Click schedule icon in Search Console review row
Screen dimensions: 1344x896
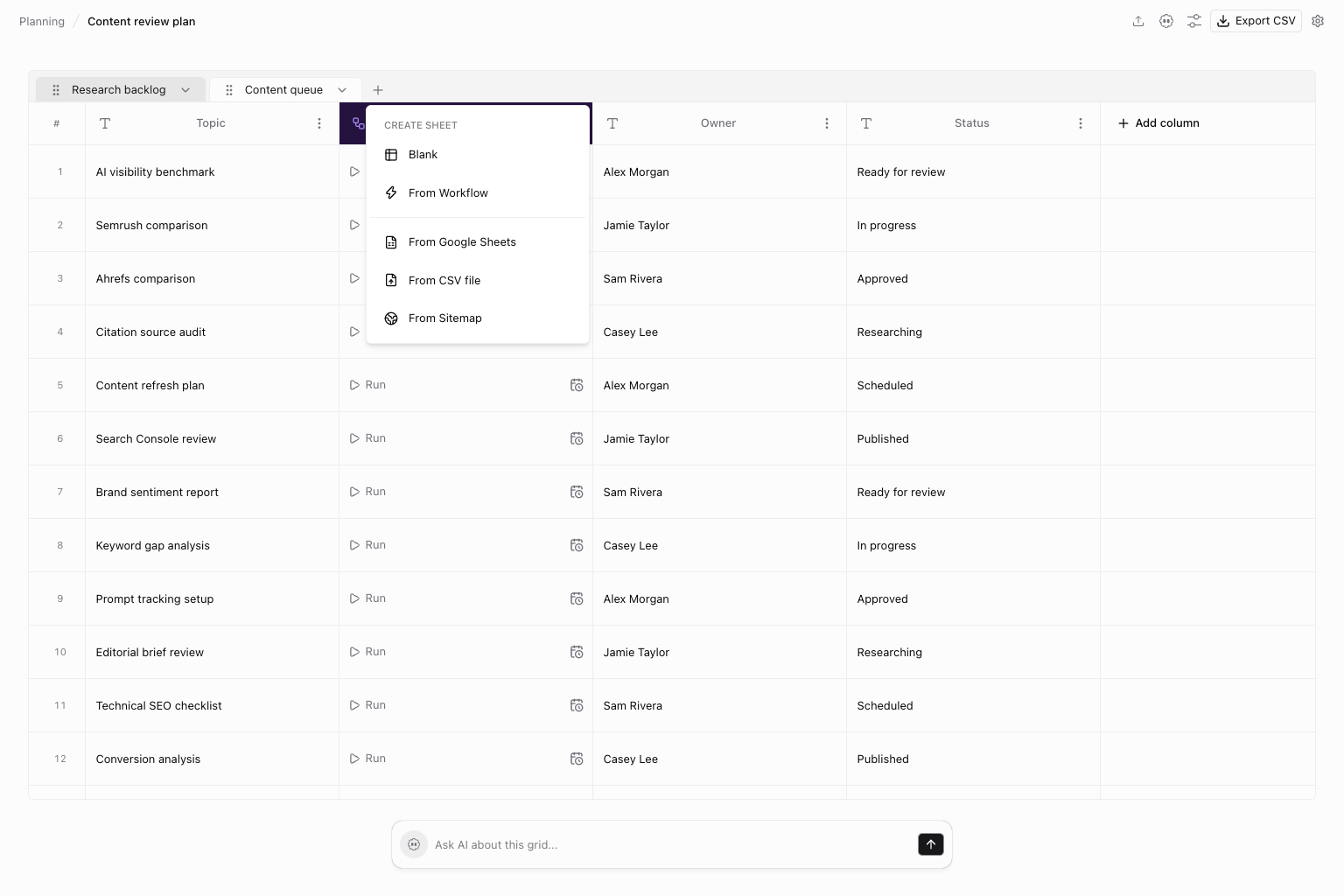click(577, 438)
